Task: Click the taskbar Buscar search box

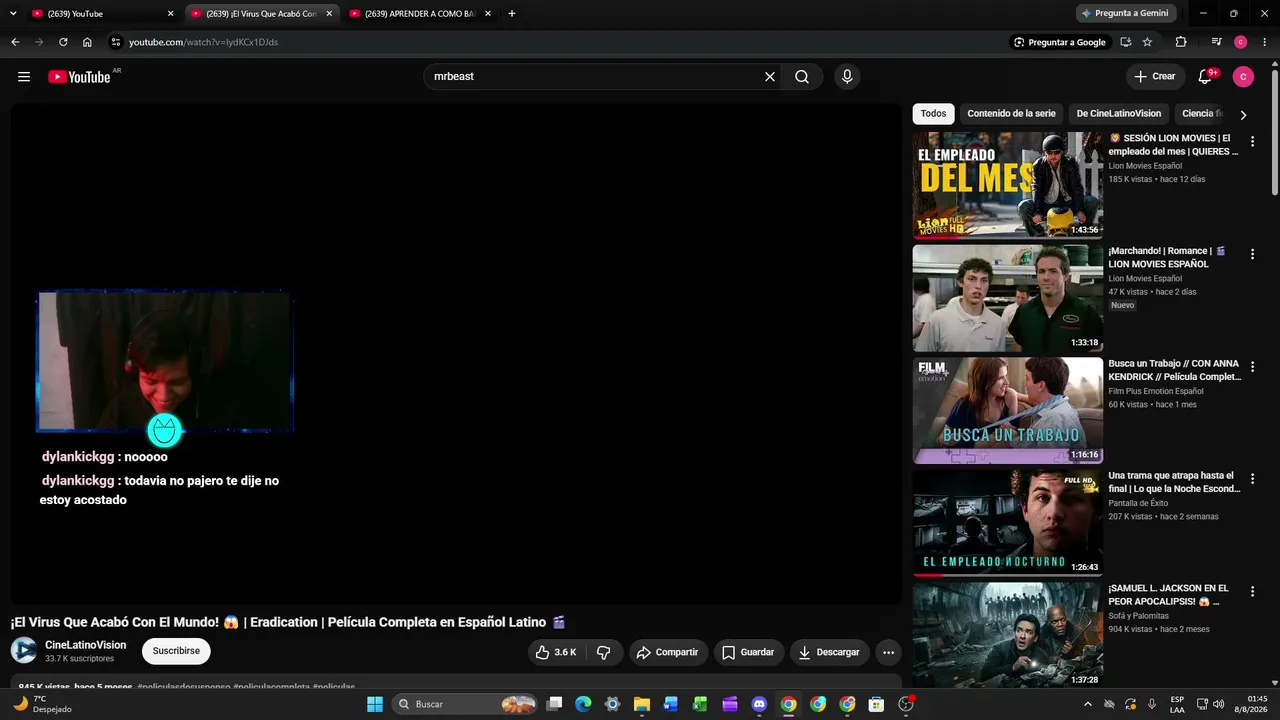Action: [465, 704]
